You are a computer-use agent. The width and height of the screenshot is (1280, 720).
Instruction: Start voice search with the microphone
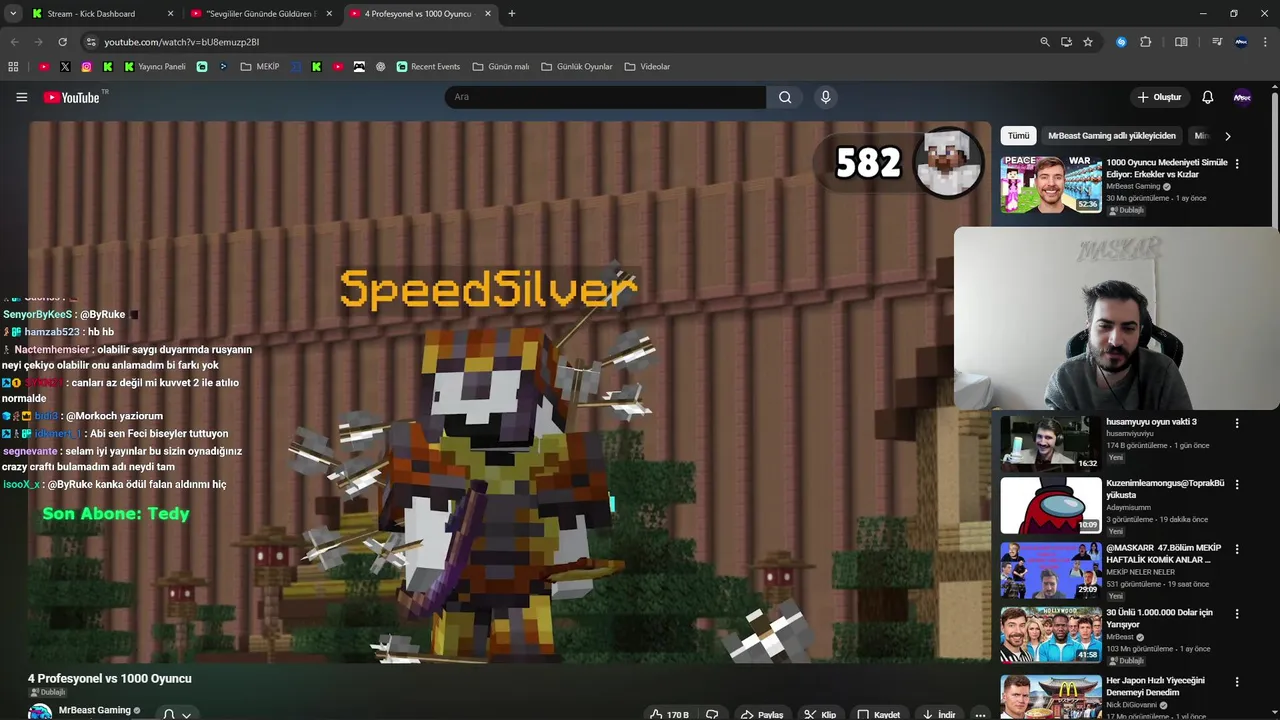pyautogui.click(x=825, y=97)
